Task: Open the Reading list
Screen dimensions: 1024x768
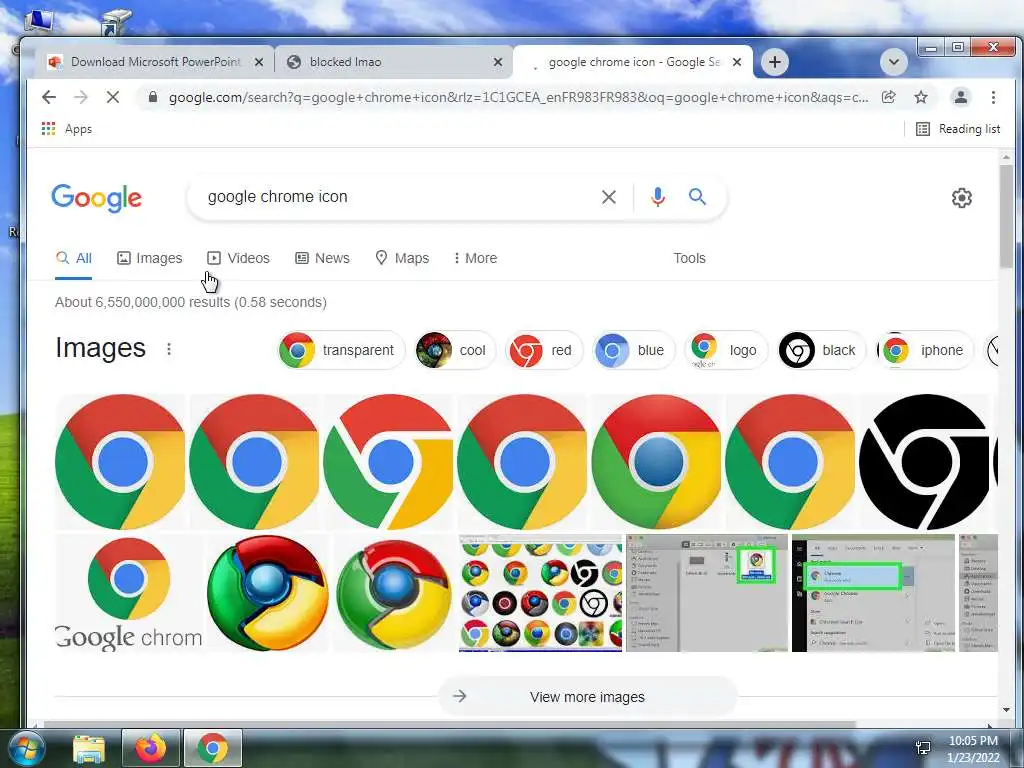Action: click(958, 129)
